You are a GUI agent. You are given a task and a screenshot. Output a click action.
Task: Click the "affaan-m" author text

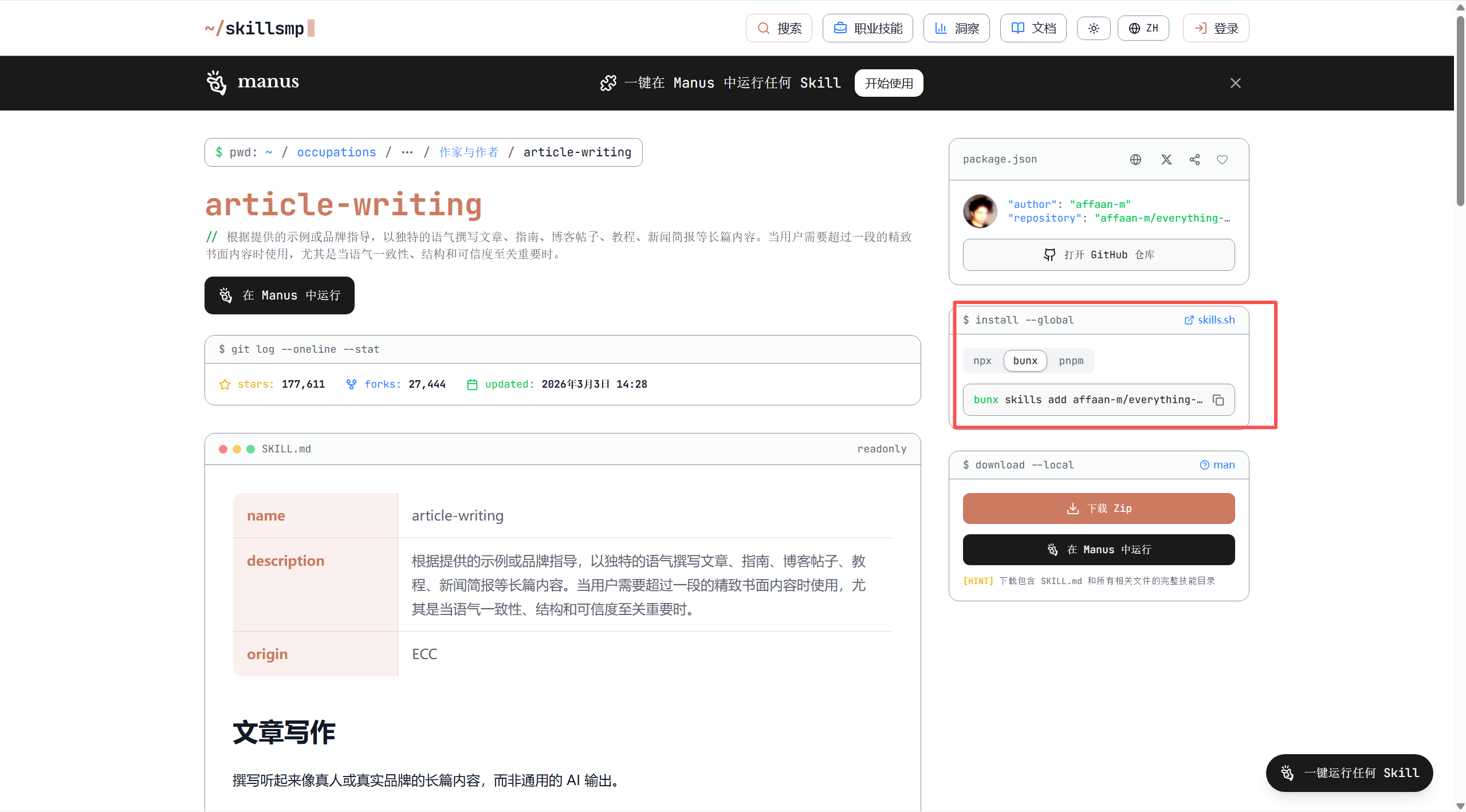[x=1100, y=204]
